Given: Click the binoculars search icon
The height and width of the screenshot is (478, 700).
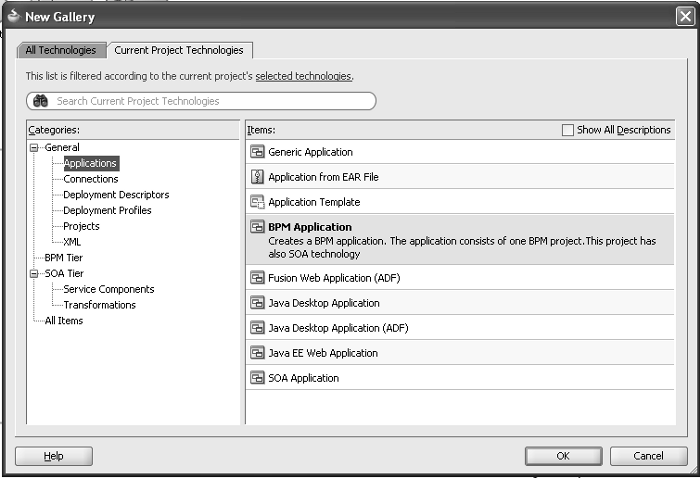Looking at the screenshot, I should point(41,101).
